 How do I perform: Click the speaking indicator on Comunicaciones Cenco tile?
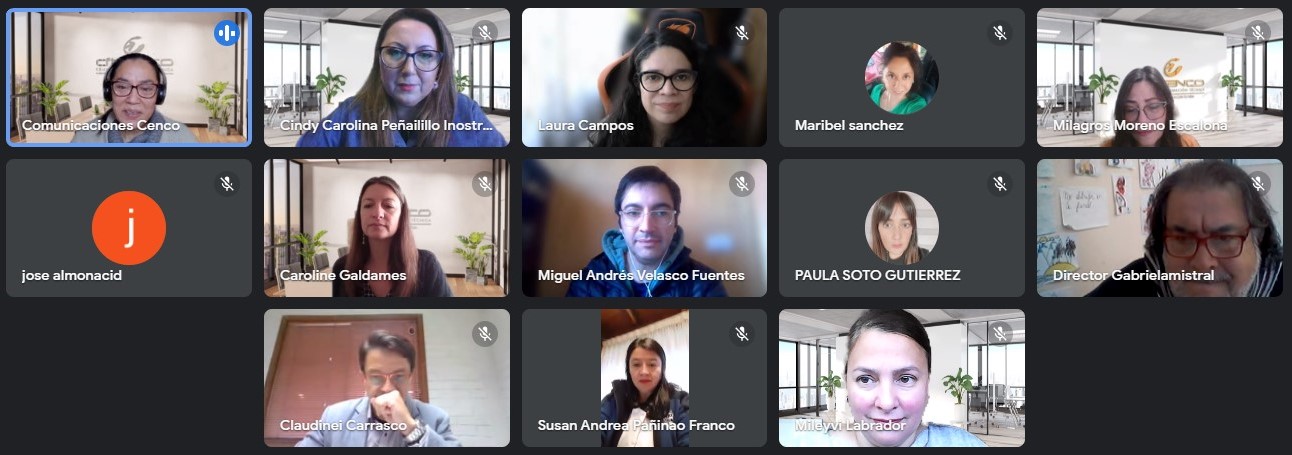pos(227,33)
